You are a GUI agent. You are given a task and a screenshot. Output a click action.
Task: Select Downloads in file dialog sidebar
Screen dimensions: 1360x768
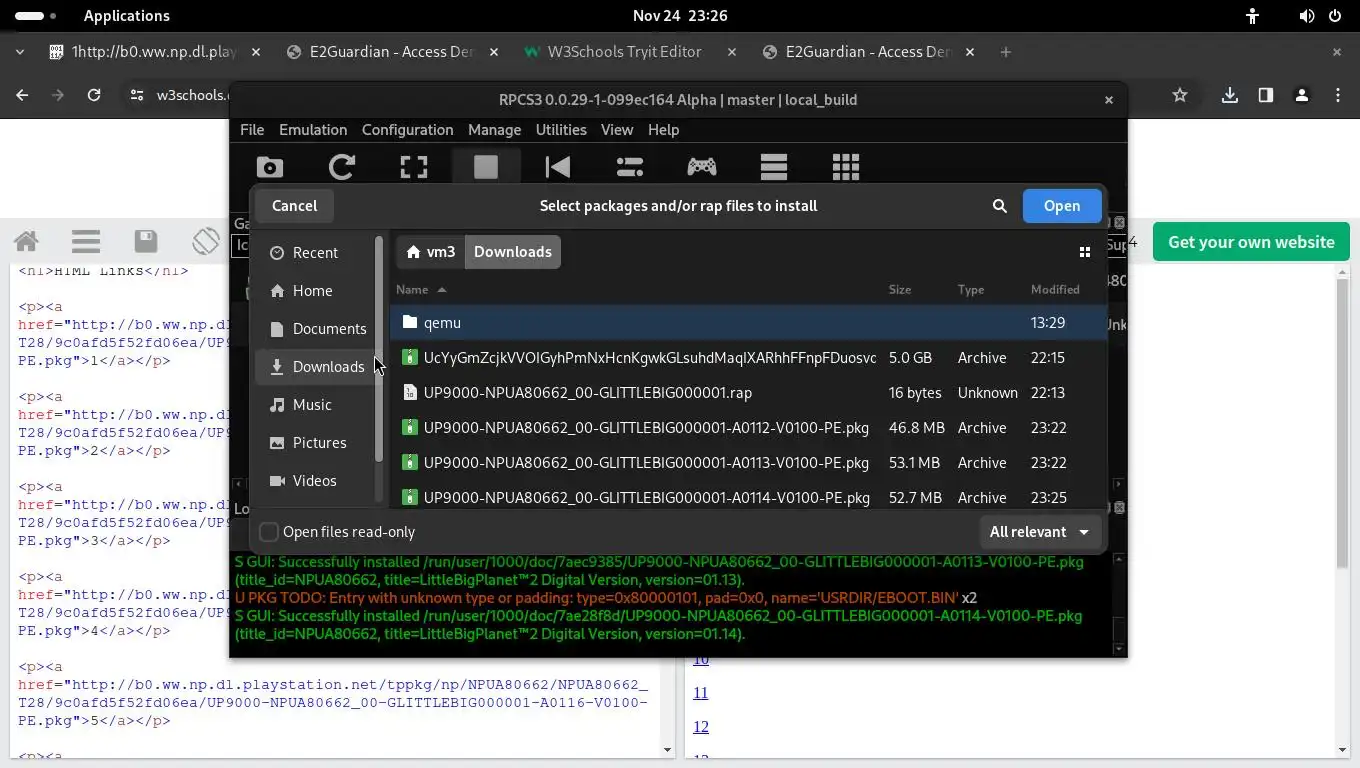tap(315, 367)
